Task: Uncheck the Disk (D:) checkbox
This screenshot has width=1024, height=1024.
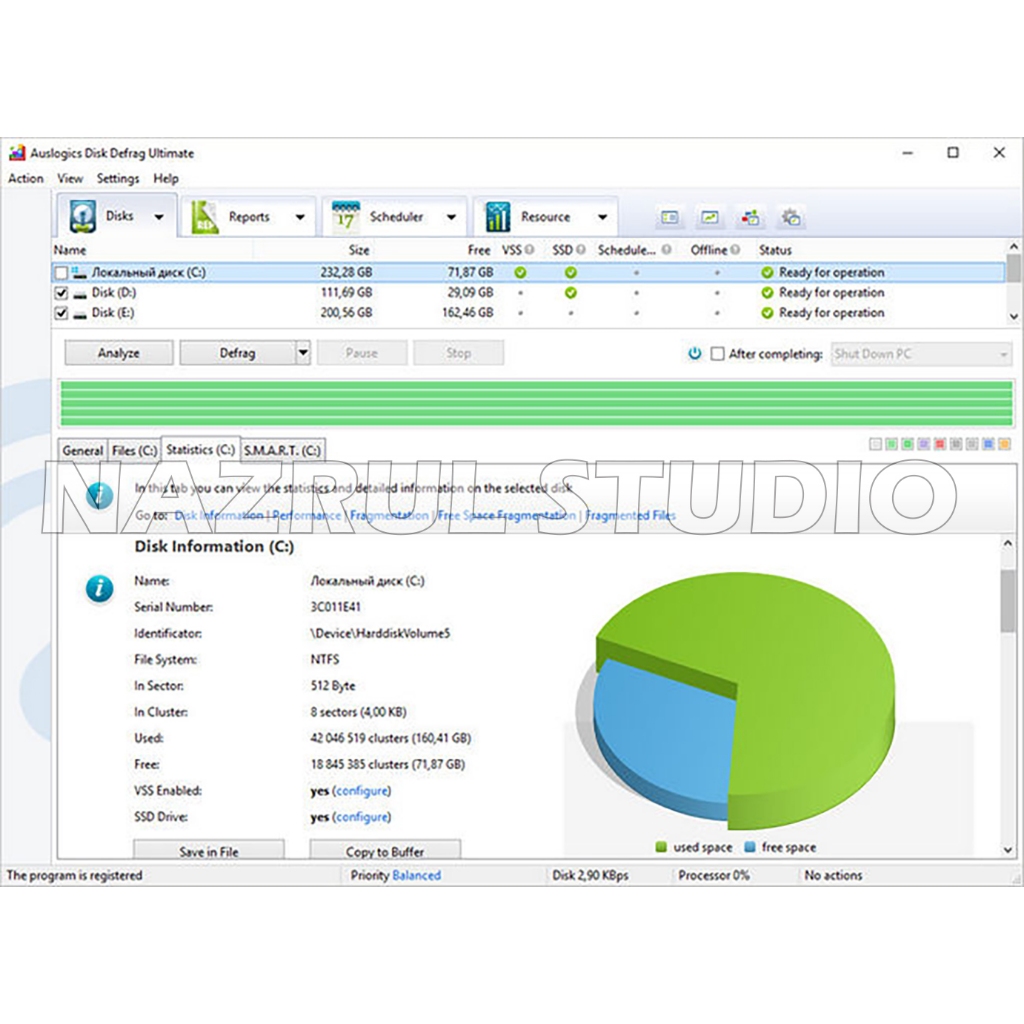Action: pos(62,293)
